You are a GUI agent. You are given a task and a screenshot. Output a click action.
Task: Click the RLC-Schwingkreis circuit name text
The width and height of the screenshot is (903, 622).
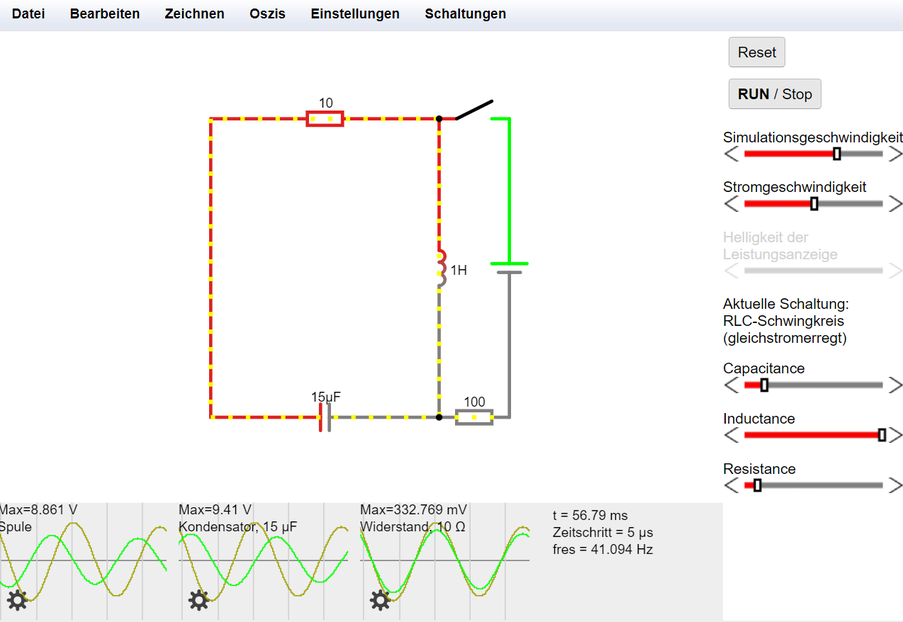click(x=783, y=321)
